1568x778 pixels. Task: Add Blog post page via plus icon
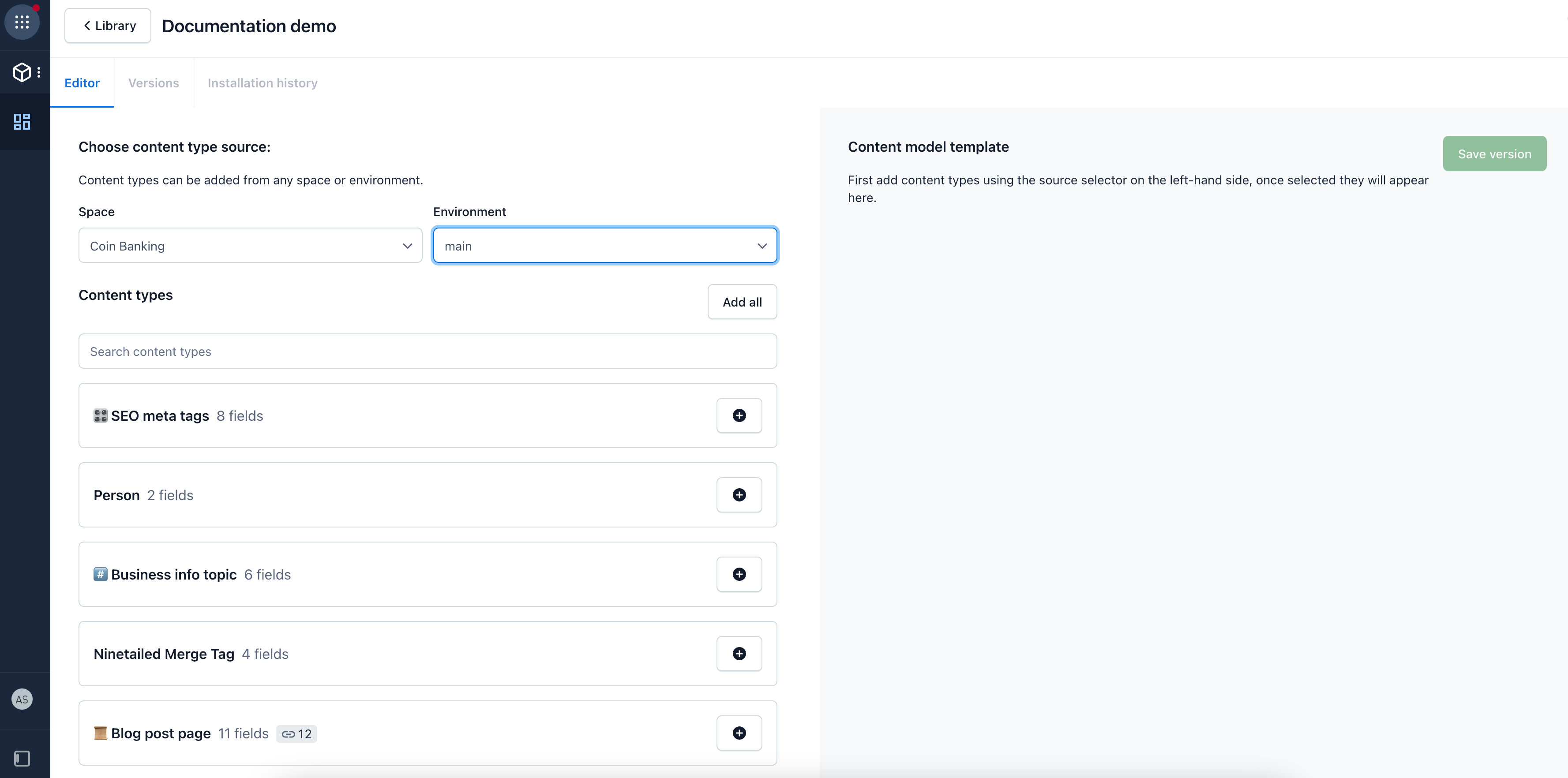point(739,733)
